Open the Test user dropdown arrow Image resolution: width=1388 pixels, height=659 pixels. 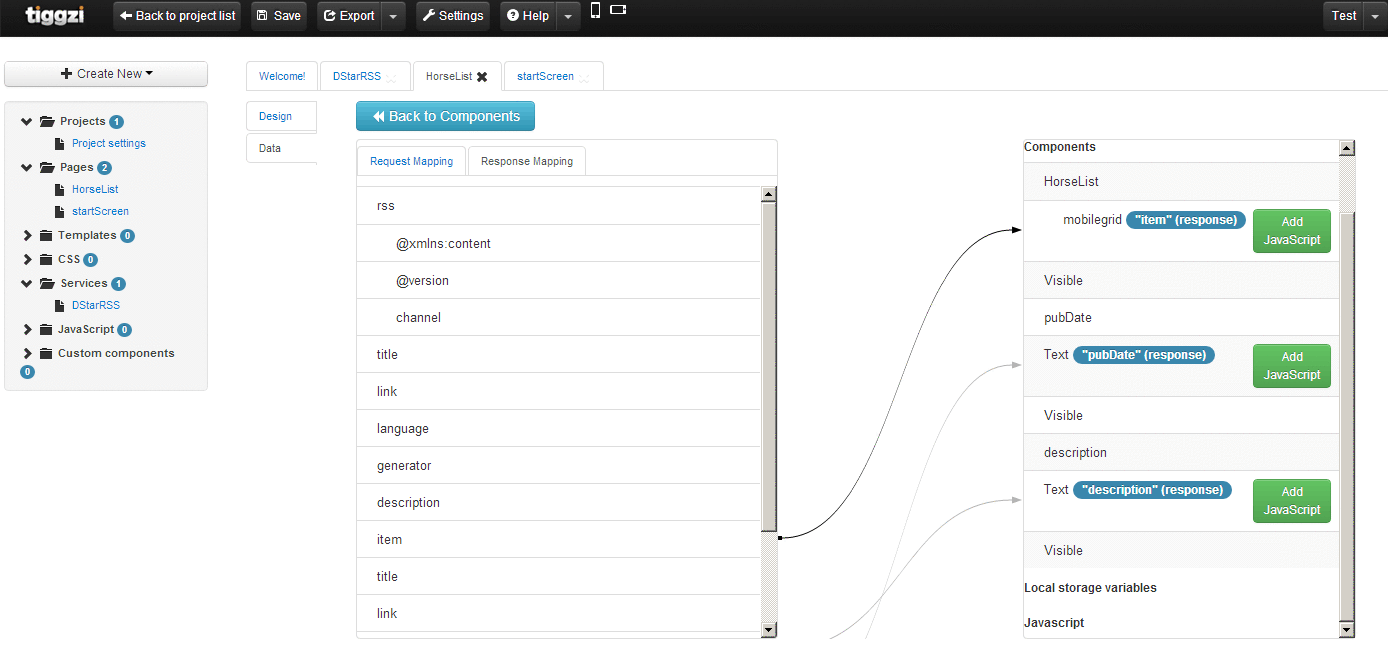coord(1374,16)
